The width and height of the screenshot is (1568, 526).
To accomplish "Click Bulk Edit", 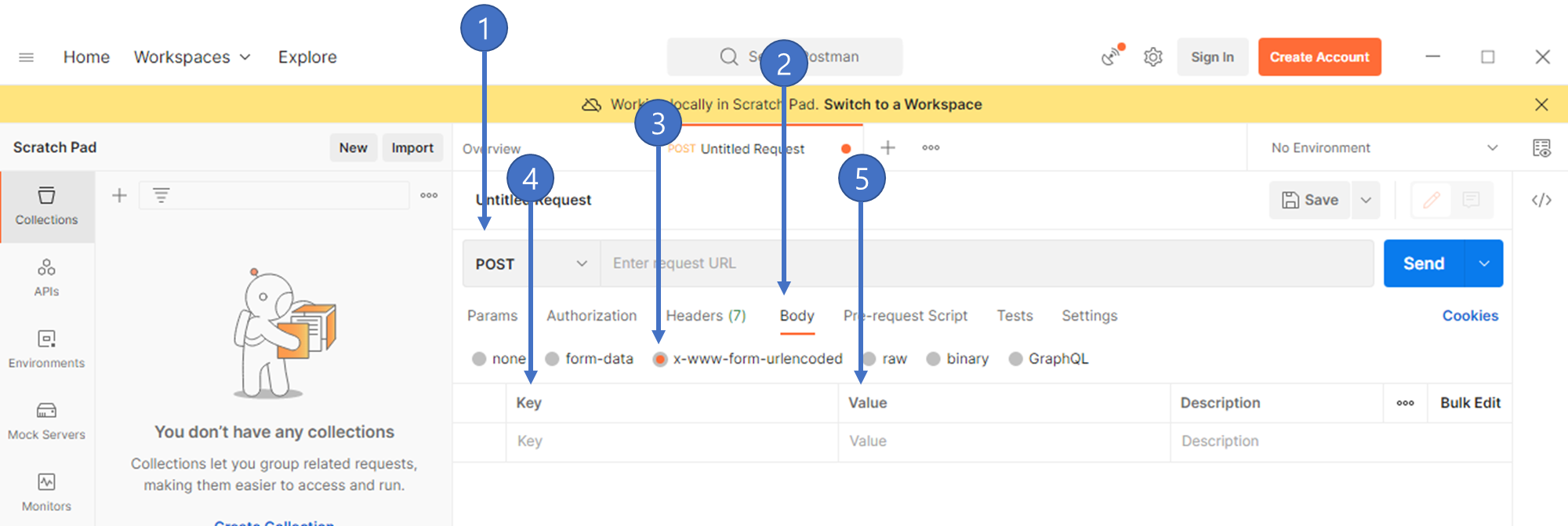I will 1470,402.
